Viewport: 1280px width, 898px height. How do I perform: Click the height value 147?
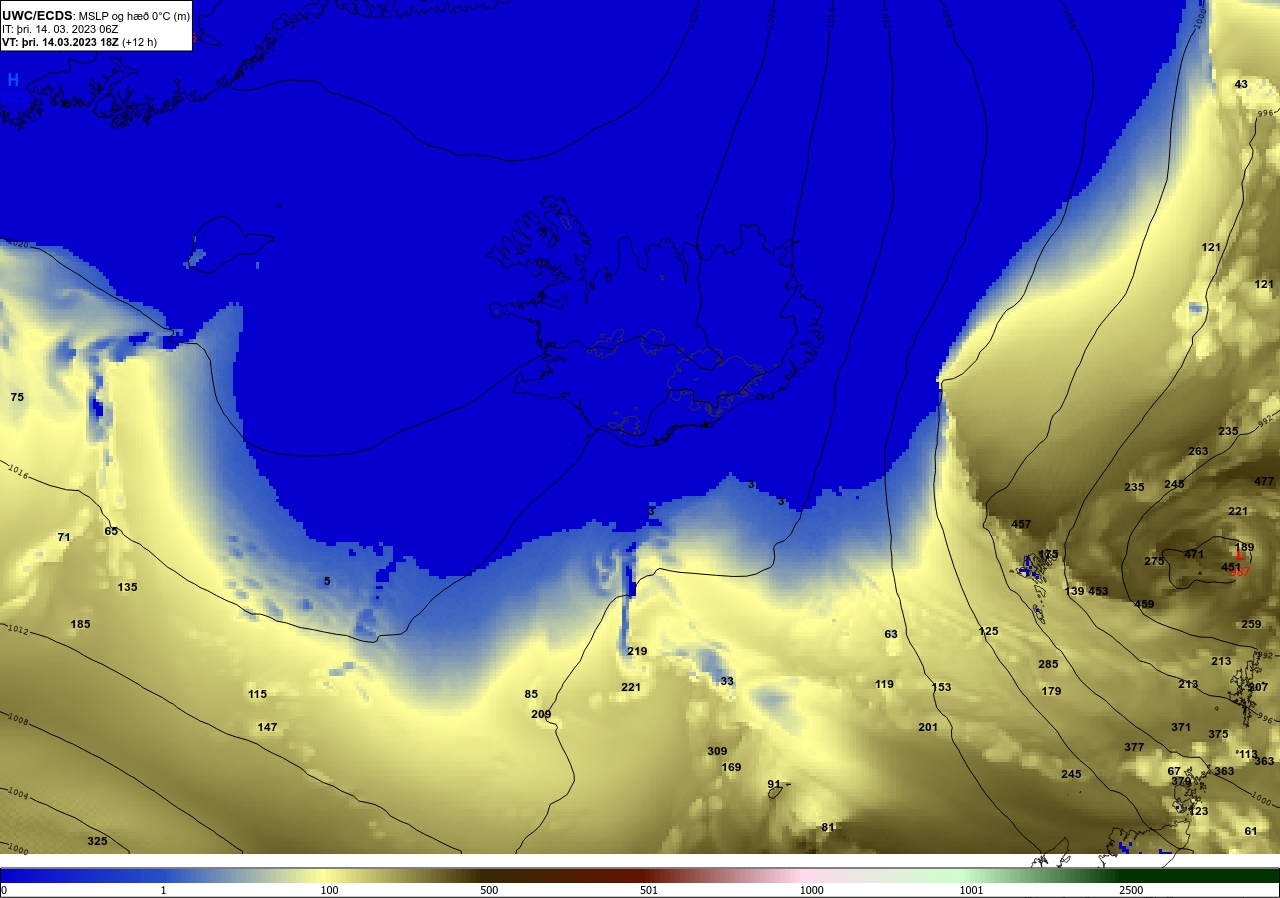point(267,727)
